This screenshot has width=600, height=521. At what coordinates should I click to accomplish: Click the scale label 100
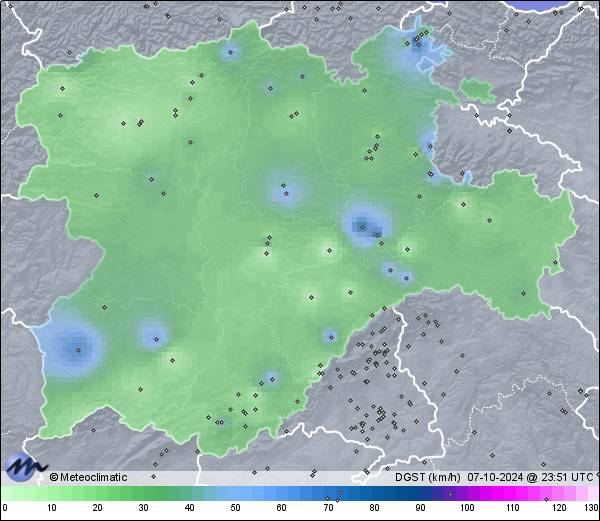(x=467, y=508)
